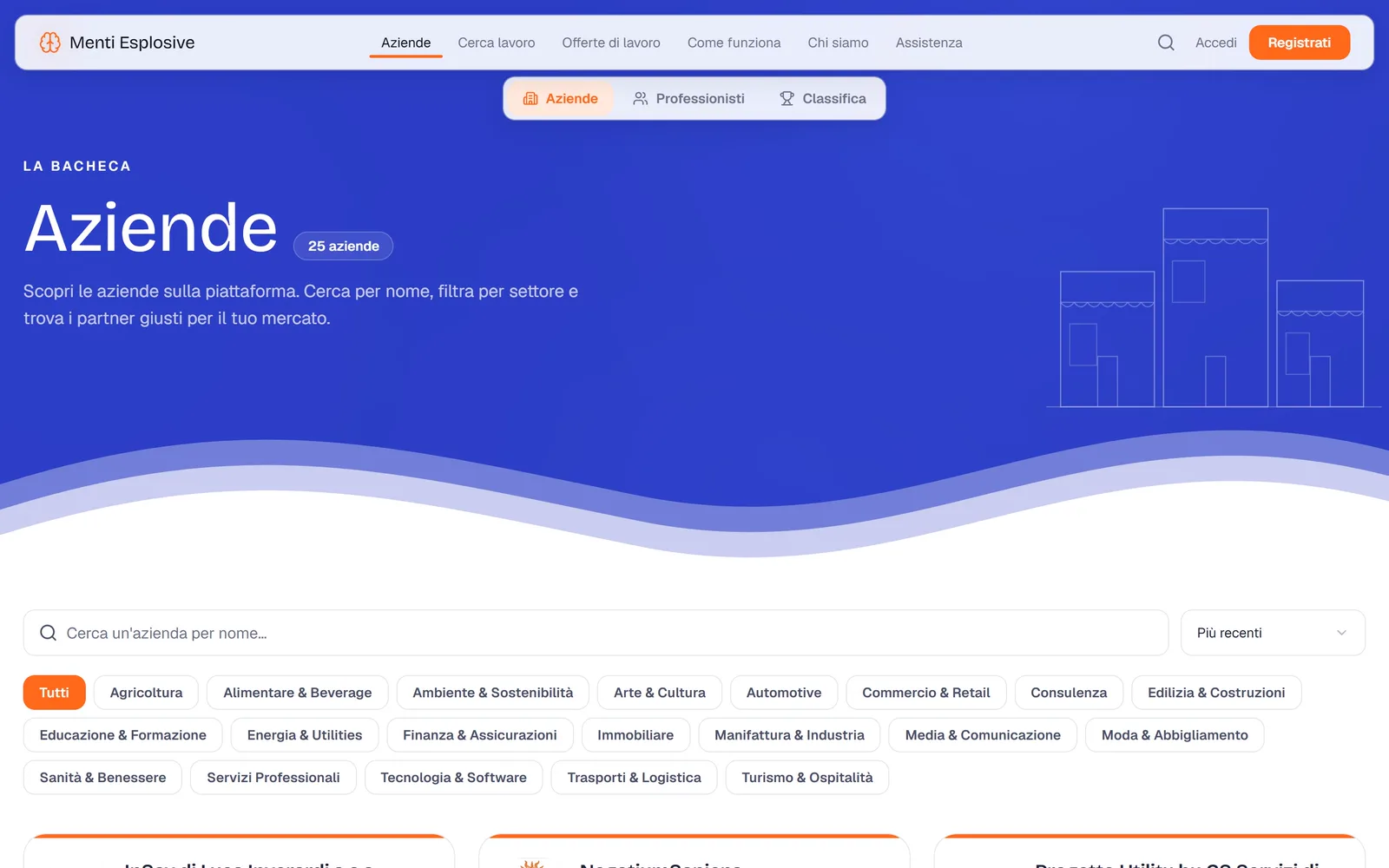
Task: Filter by Energia & Utilities
Action: (305, 735)
